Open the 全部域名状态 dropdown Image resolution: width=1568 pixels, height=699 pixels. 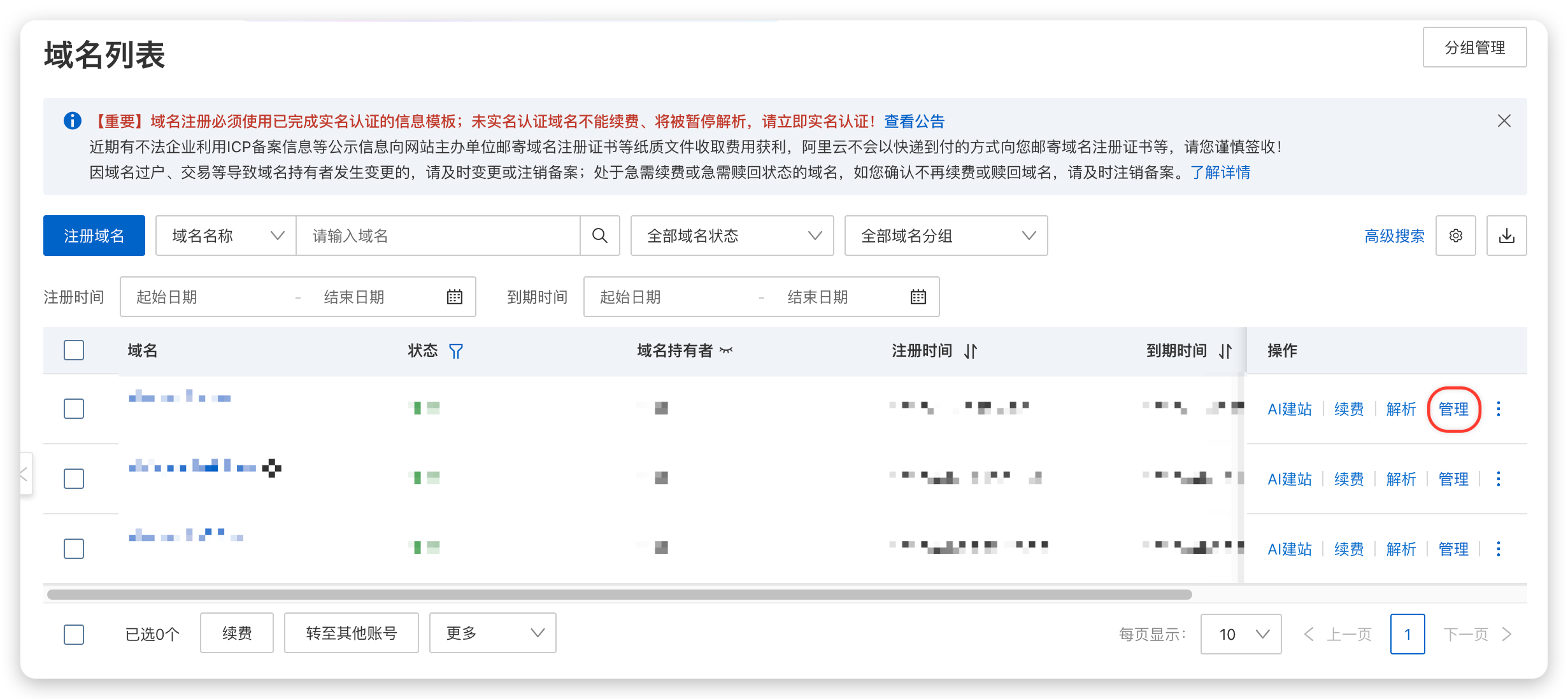tap(731, 236)
